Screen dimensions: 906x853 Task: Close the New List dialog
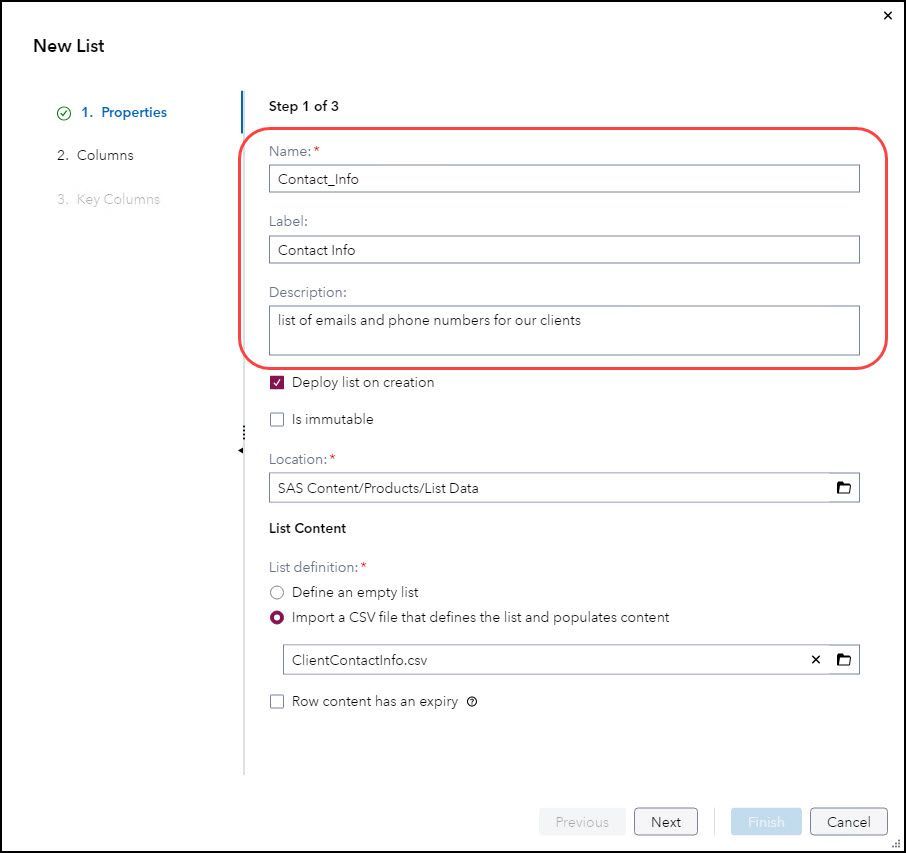tap(888, 16)
